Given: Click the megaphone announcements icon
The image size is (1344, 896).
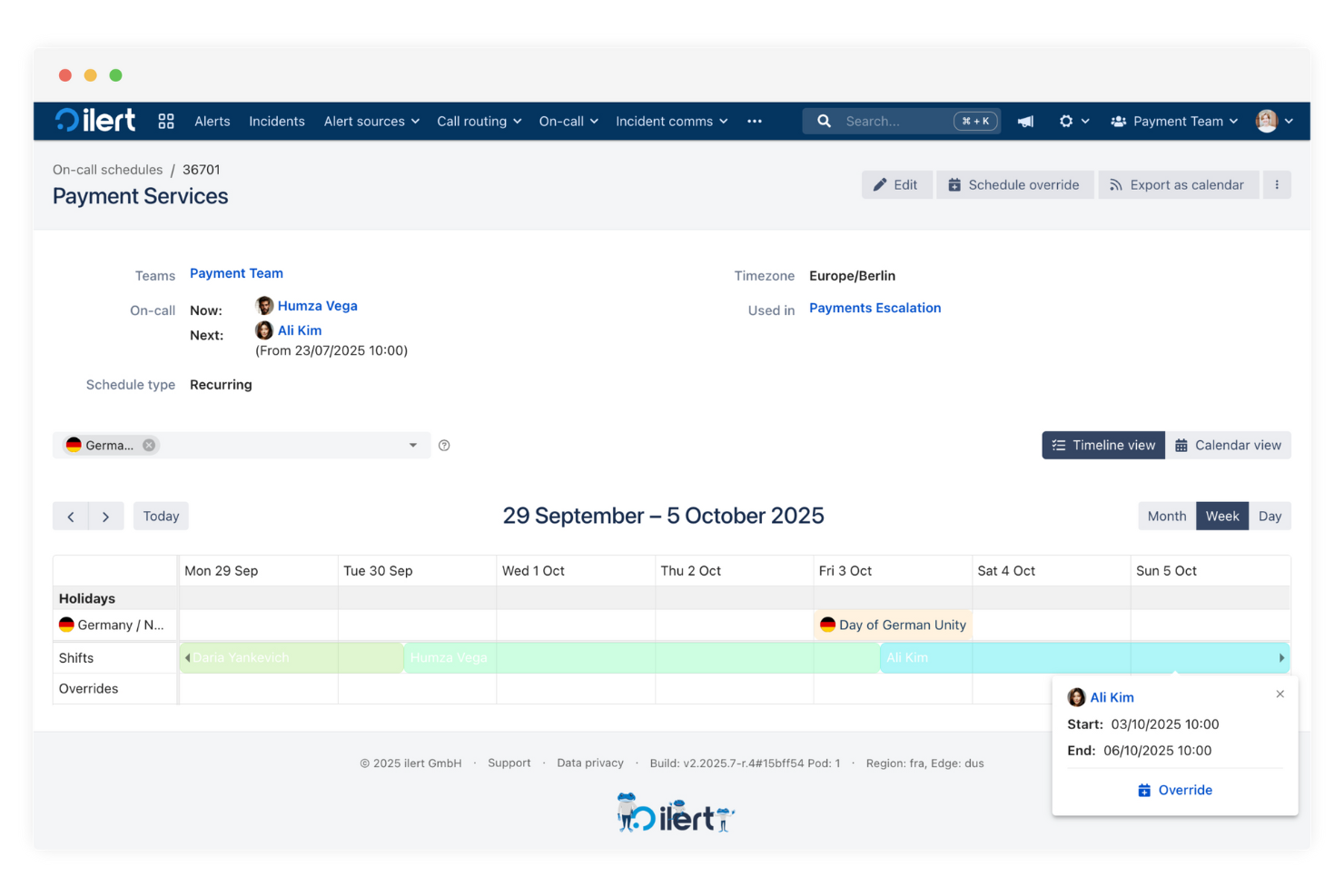Looking at the screenshot, I should 1025,120.
